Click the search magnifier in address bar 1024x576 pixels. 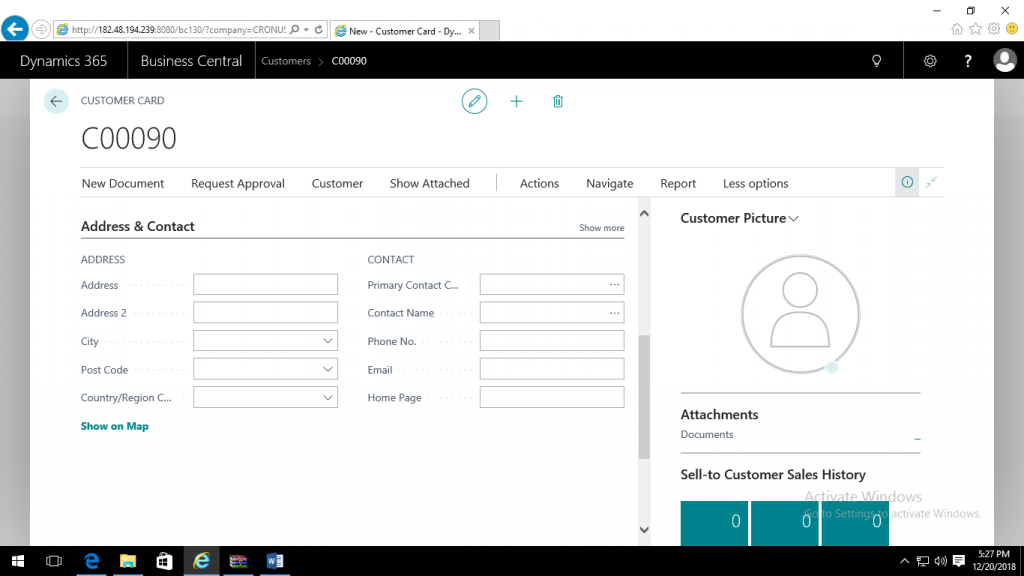pyautogui.click(x=295, y=29)
